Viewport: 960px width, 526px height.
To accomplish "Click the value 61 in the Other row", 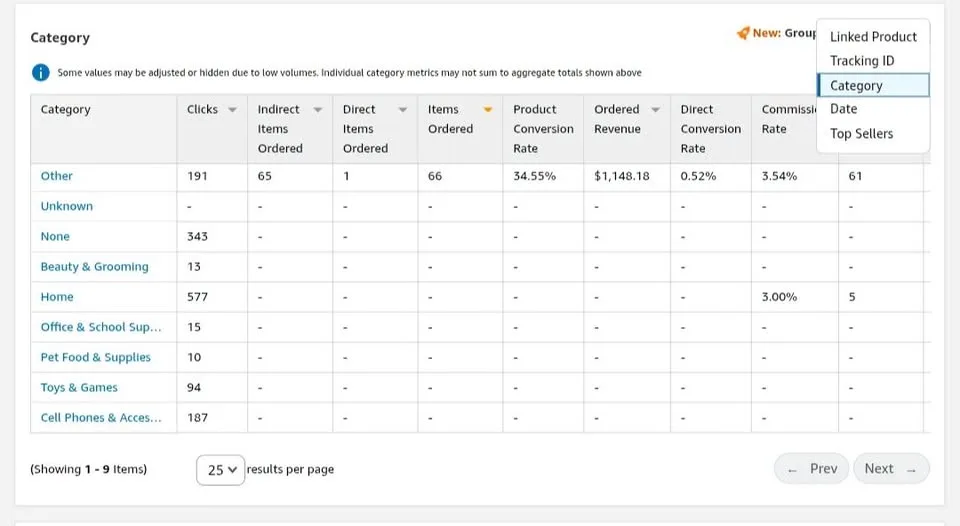I will tap(855, 176).
